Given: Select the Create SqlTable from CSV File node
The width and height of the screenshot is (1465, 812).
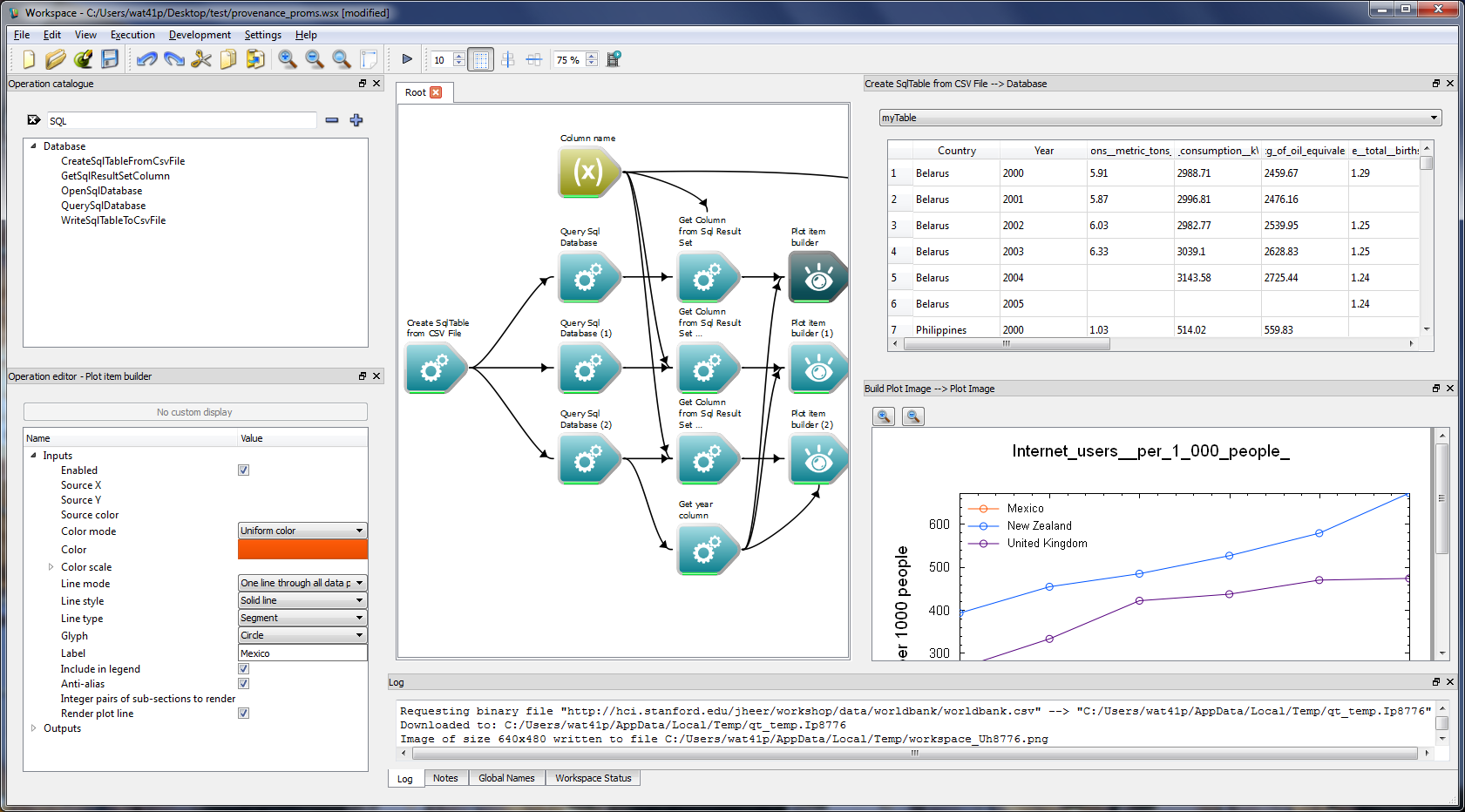Looking at the screenshot, I should pos(436,369).
